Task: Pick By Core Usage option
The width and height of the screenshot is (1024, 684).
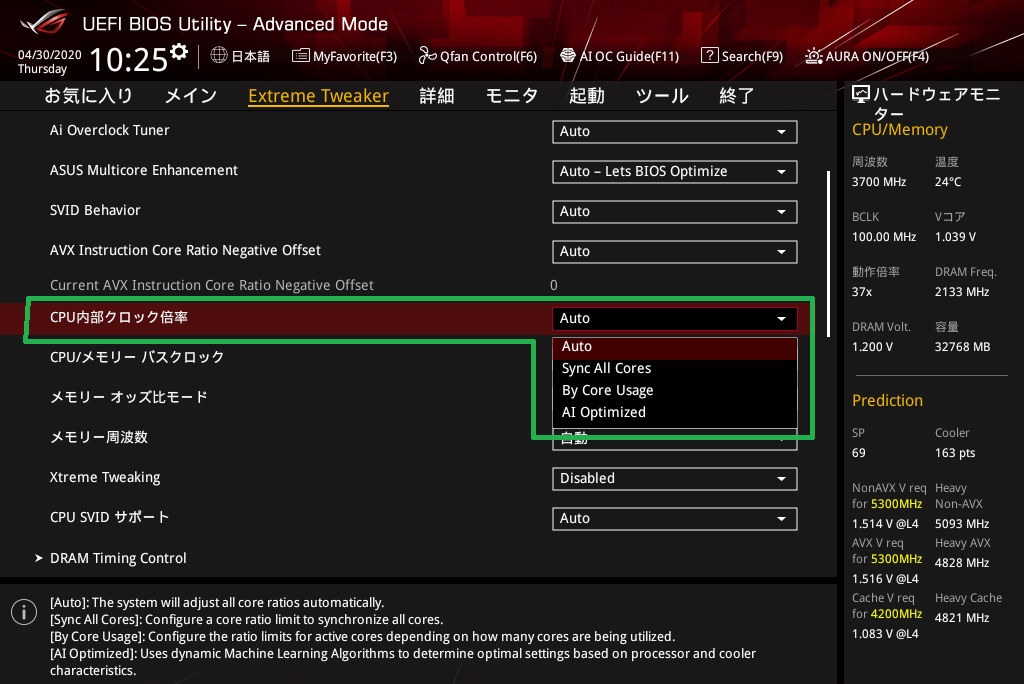Action: point(607,390)
